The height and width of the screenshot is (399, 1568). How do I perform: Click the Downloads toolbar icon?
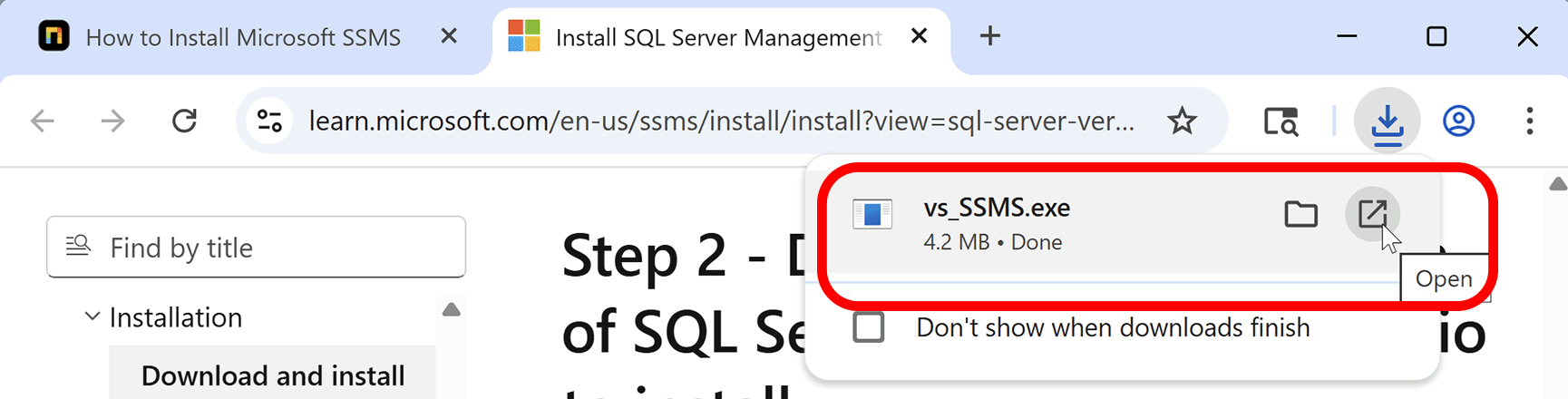pos(1387,122)
